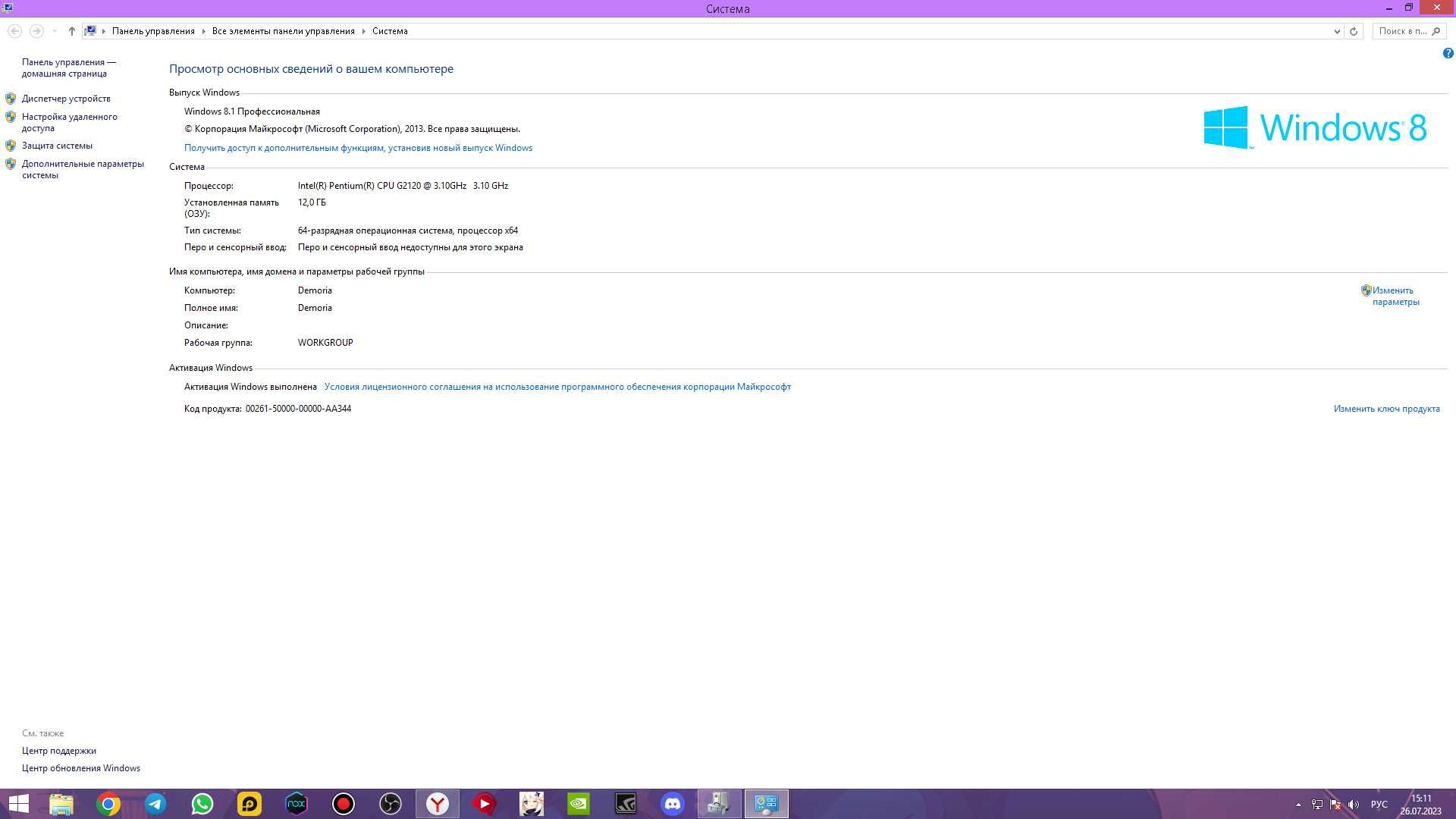Screen dimensions: 1456x819
Task: Click 'Все элементы панели управления' breadcrumb
Action: point(283,31)
